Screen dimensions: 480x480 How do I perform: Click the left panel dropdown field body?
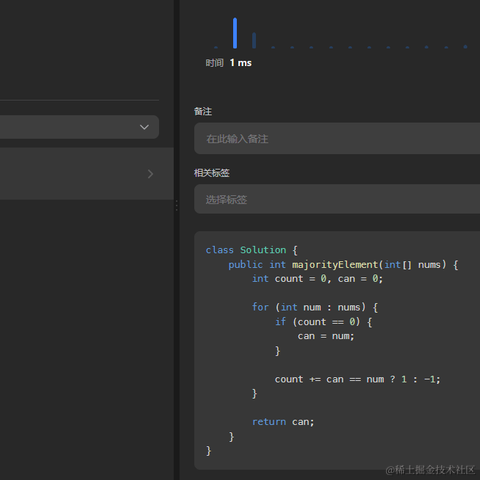pyautogui.click(x=79, y=127)
